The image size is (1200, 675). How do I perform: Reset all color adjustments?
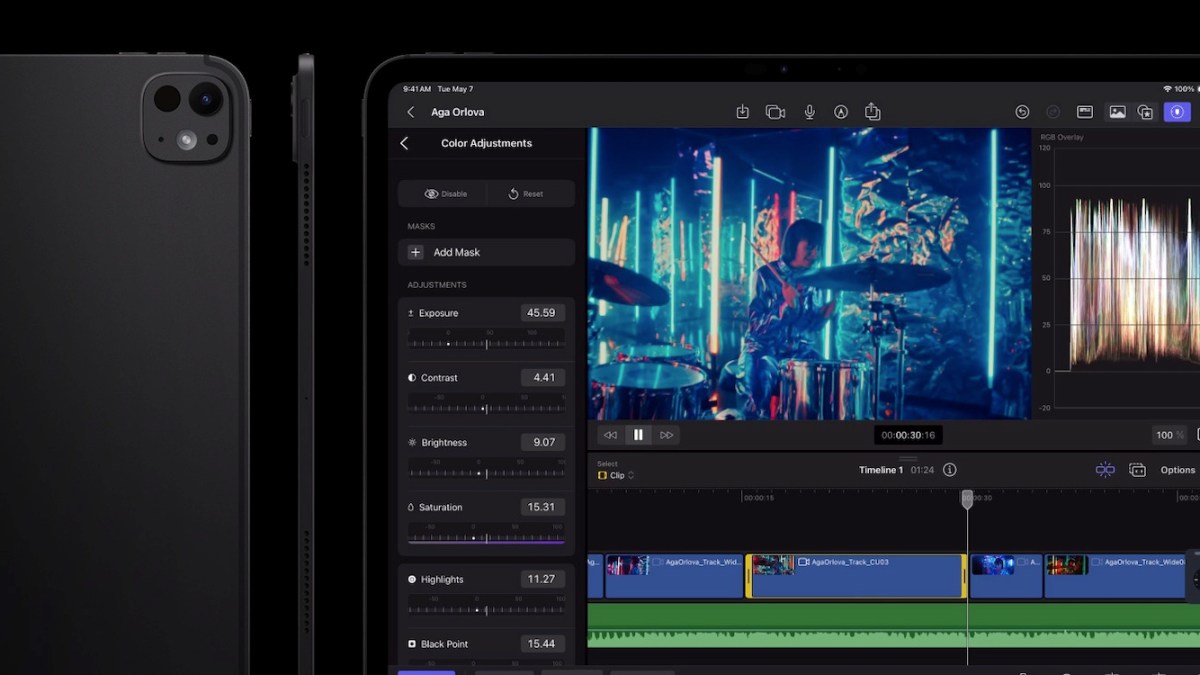[530, 193]
